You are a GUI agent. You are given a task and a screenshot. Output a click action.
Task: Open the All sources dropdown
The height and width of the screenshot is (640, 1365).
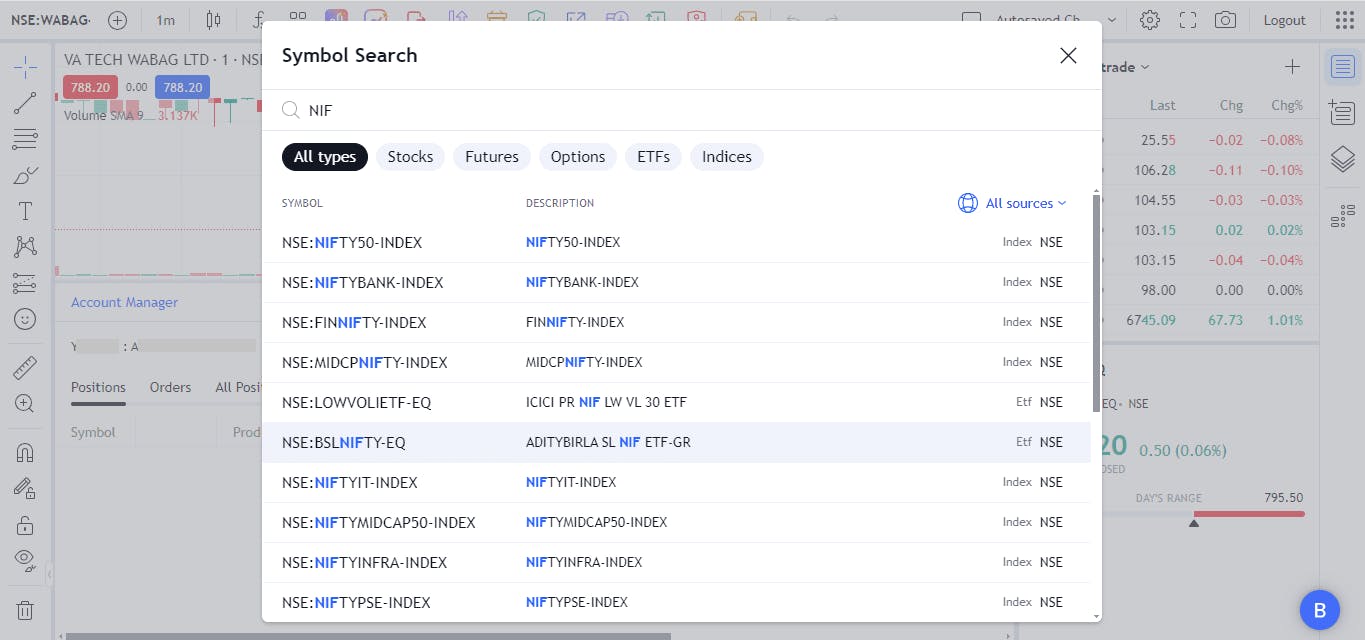click(x=1013, y=203)
